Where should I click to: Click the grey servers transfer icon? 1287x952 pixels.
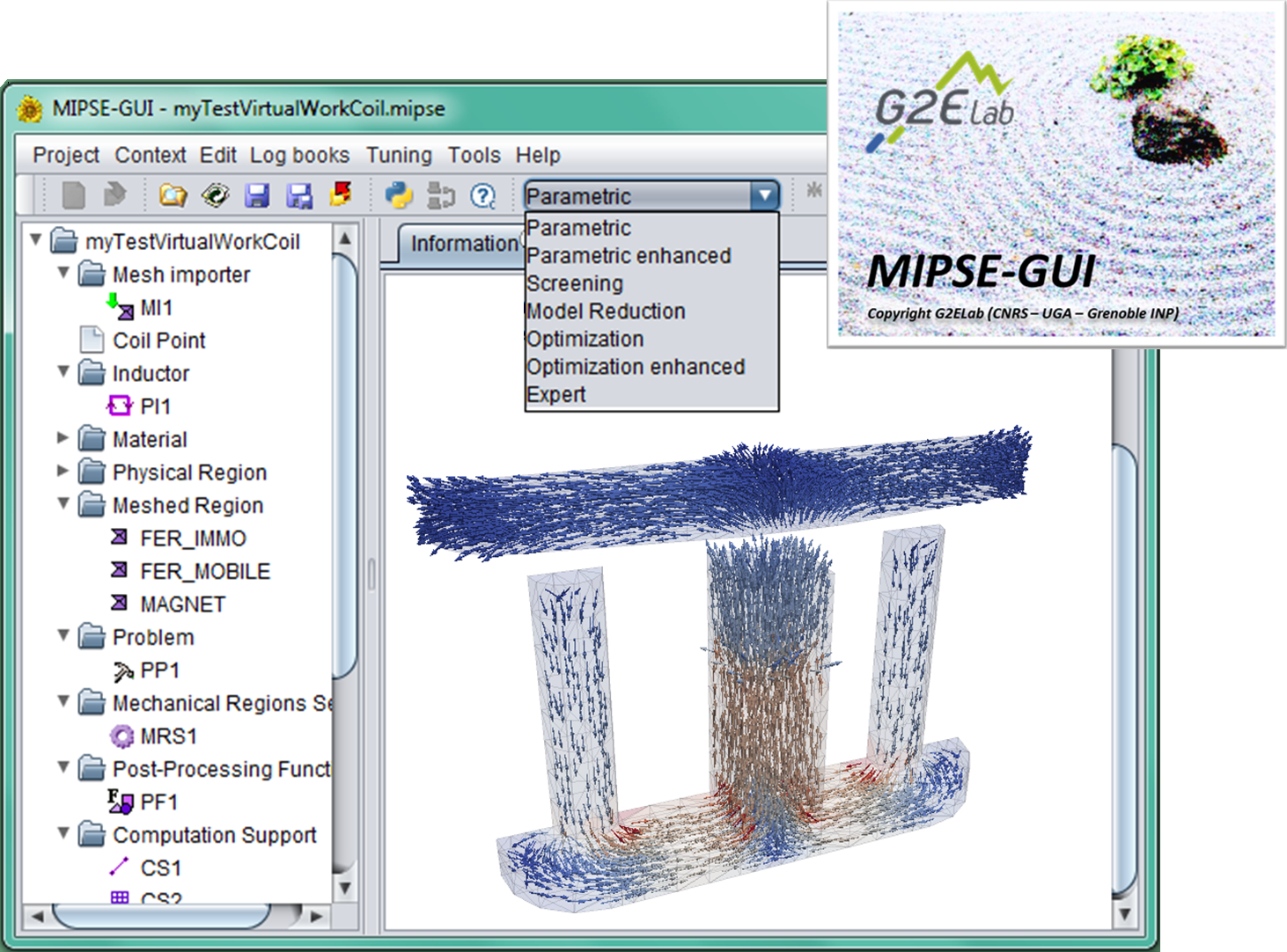click(441, 195)
